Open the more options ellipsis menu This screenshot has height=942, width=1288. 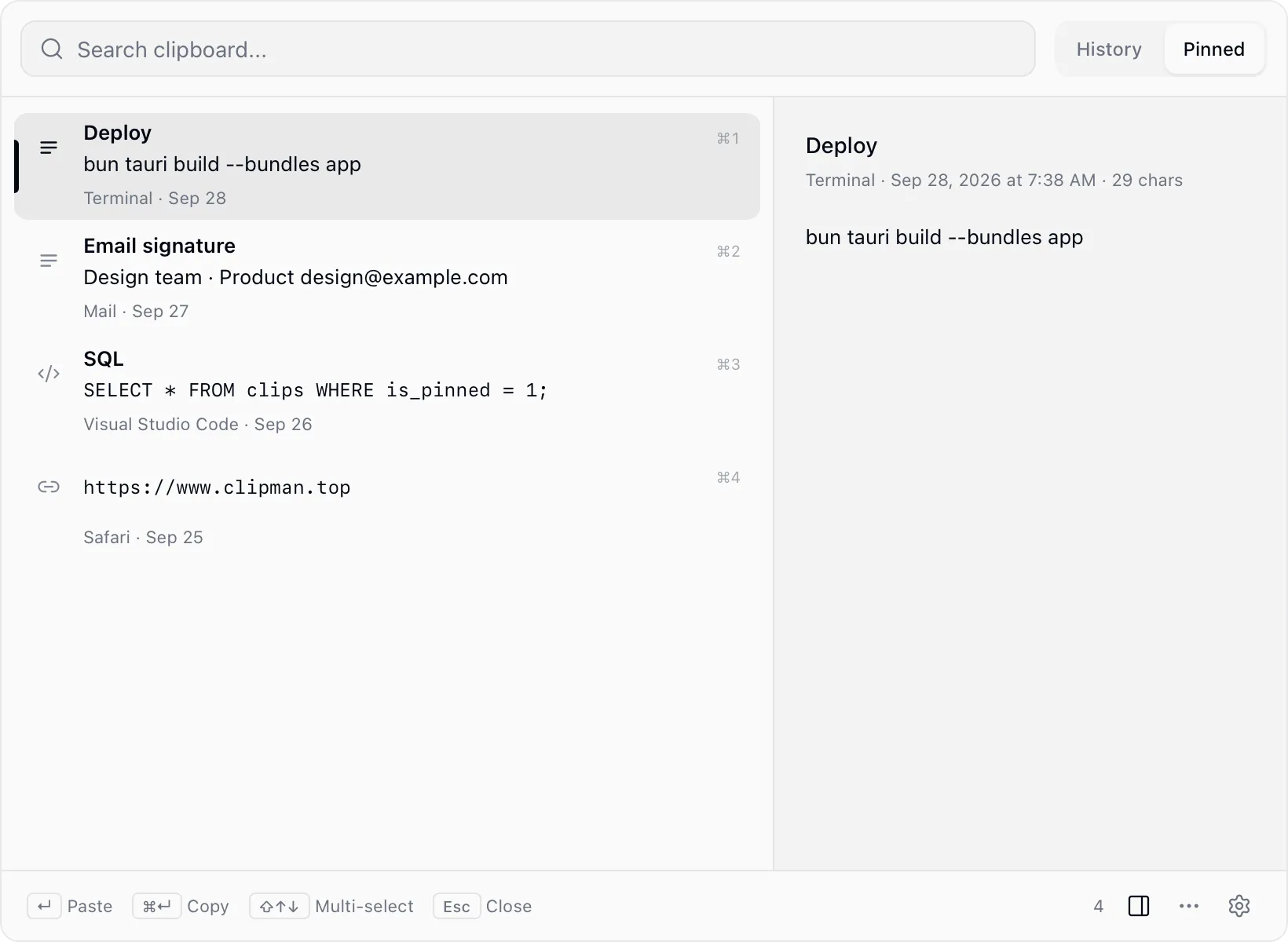pyautogui.click(x=1189, y=906)
